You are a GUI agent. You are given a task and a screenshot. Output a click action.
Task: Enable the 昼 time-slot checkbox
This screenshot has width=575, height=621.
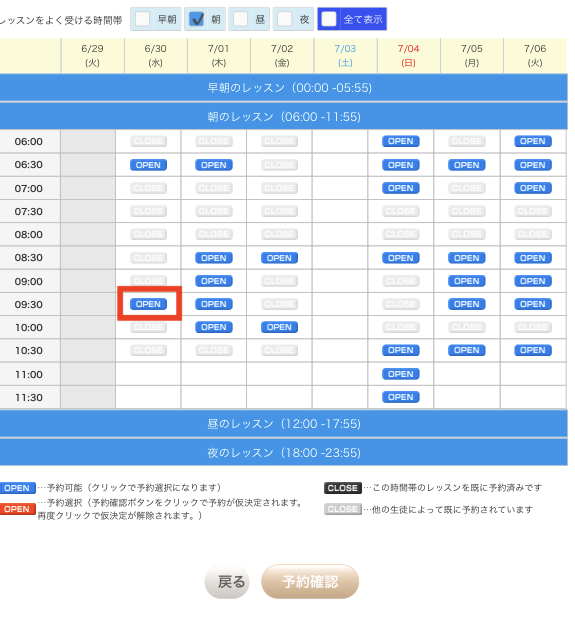point(240,19)
